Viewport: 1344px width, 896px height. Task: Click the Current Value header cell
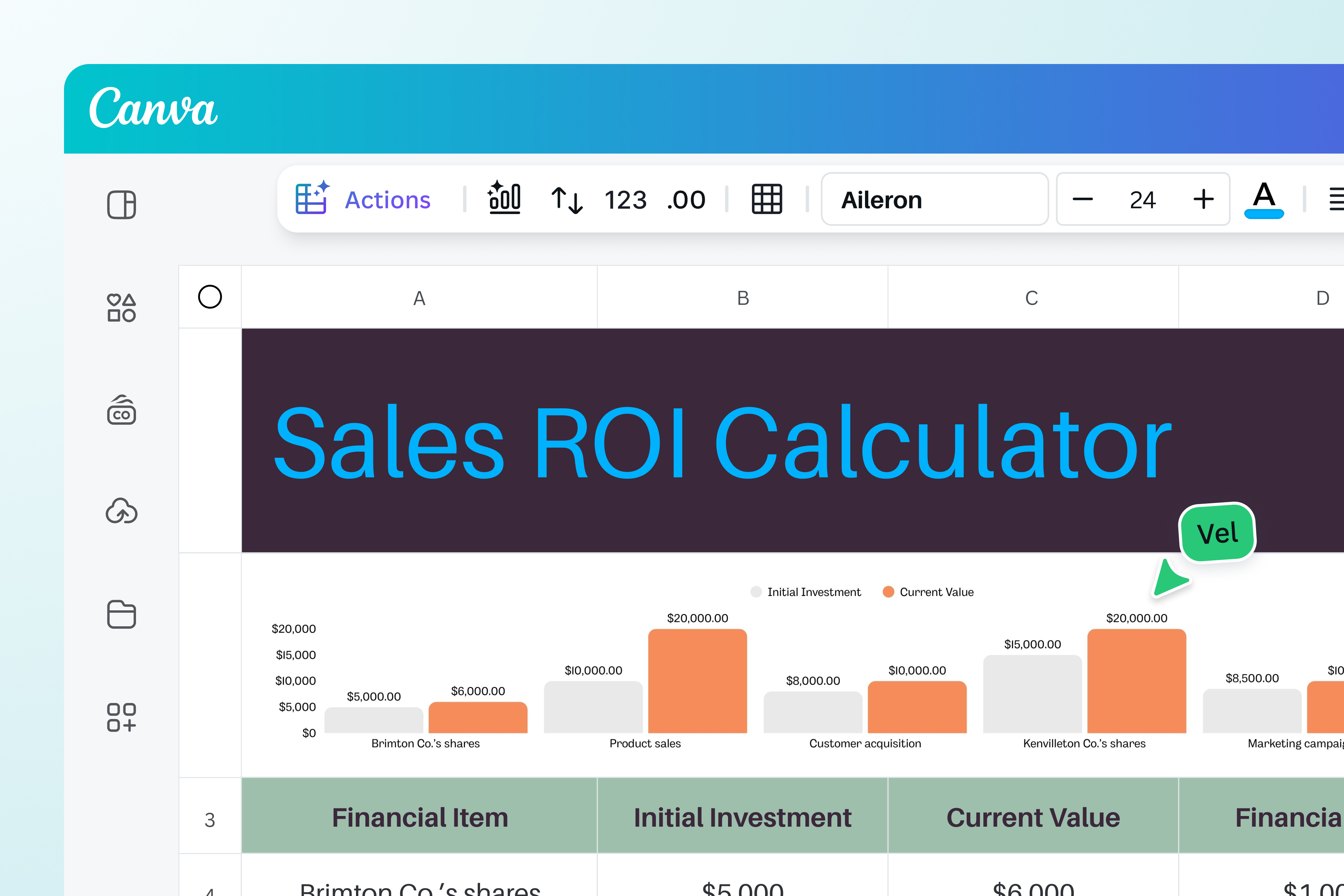[1033, 816]
